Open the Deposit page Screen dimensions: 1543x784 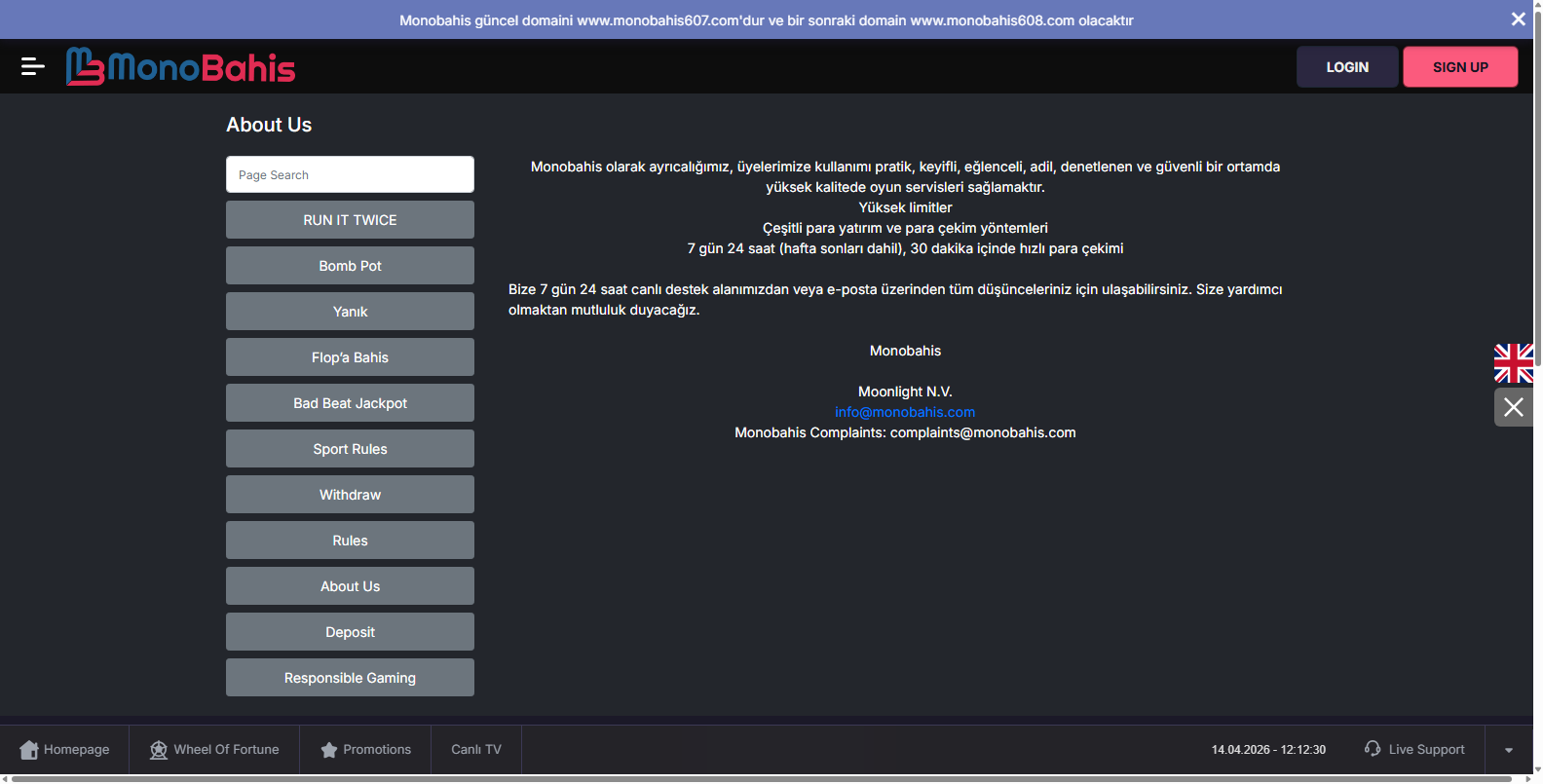[x=350, y=632]
